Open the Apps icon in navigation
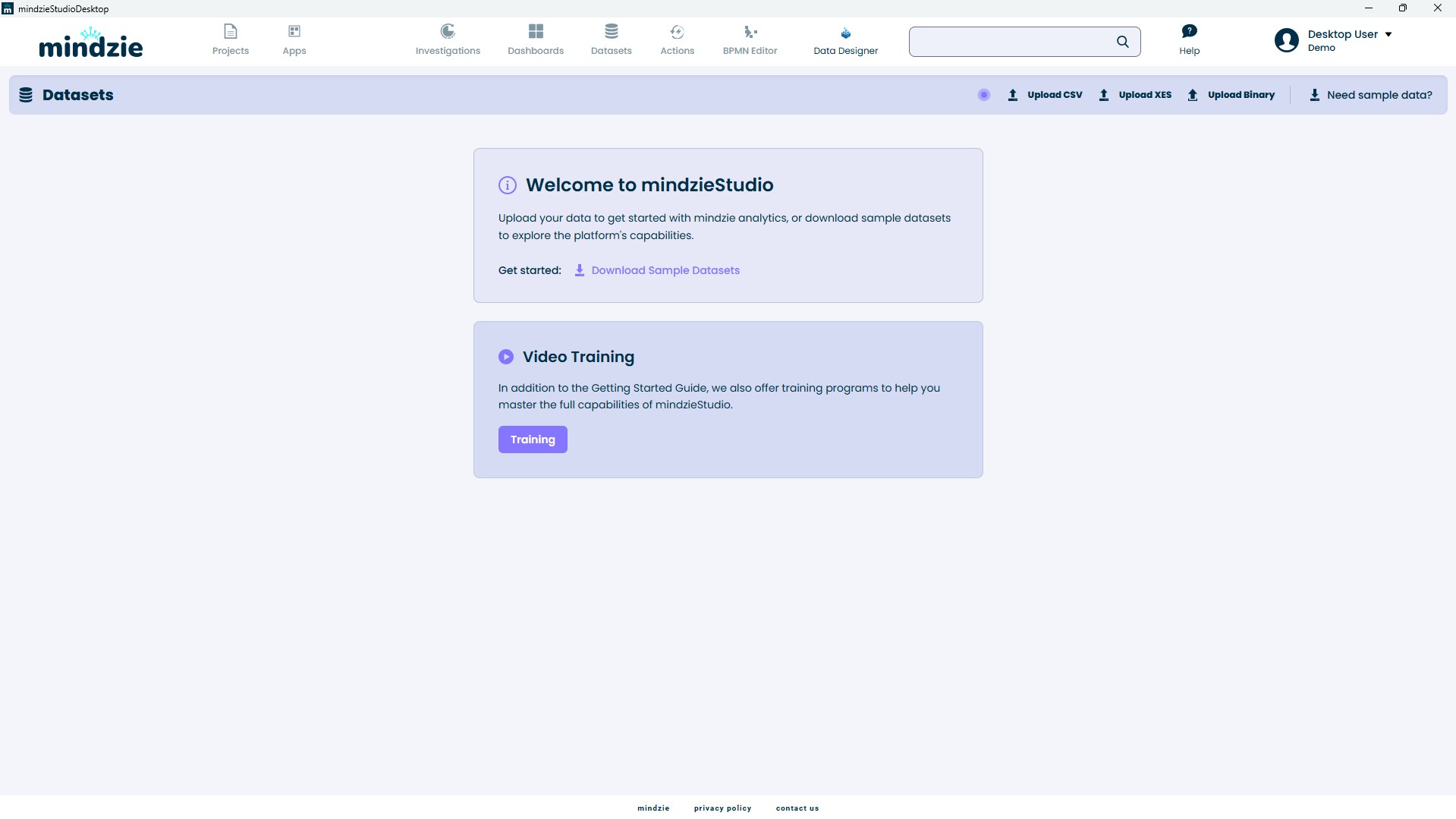This screenshot has width=1456, height=819. pos(294,31)
